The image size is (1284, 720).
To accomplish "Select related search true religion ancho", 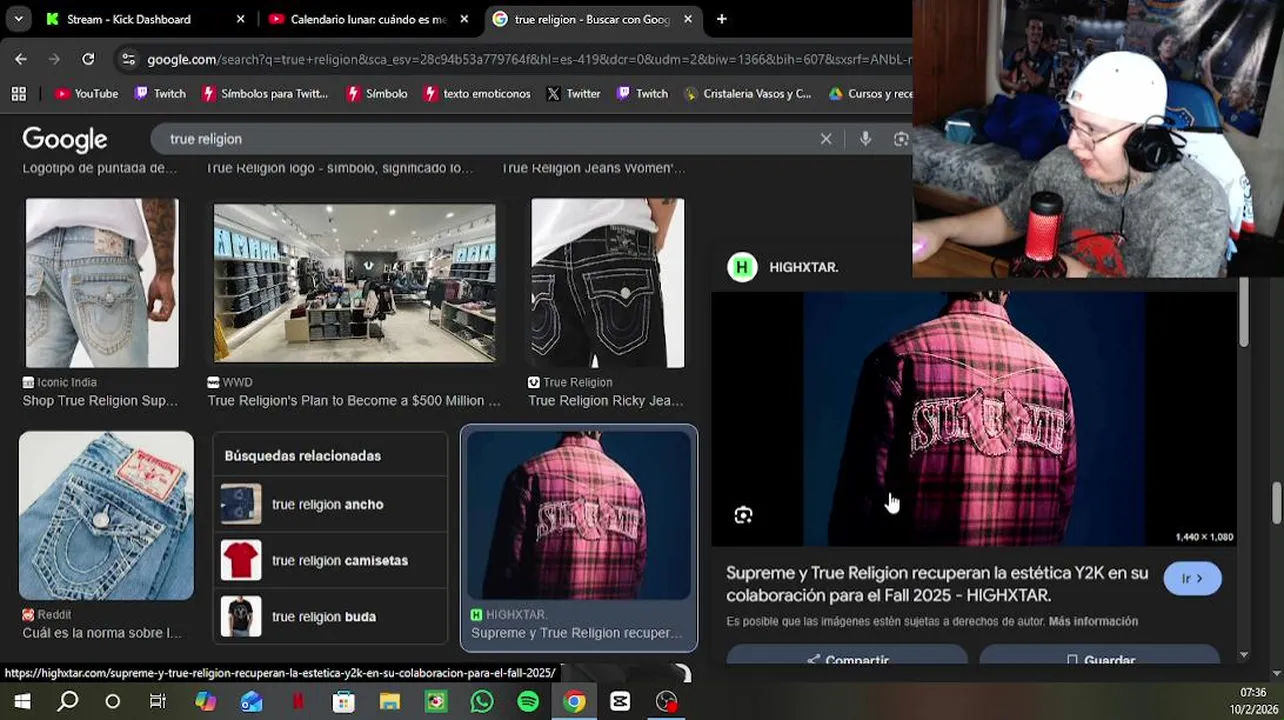I will tap(330, 504).
